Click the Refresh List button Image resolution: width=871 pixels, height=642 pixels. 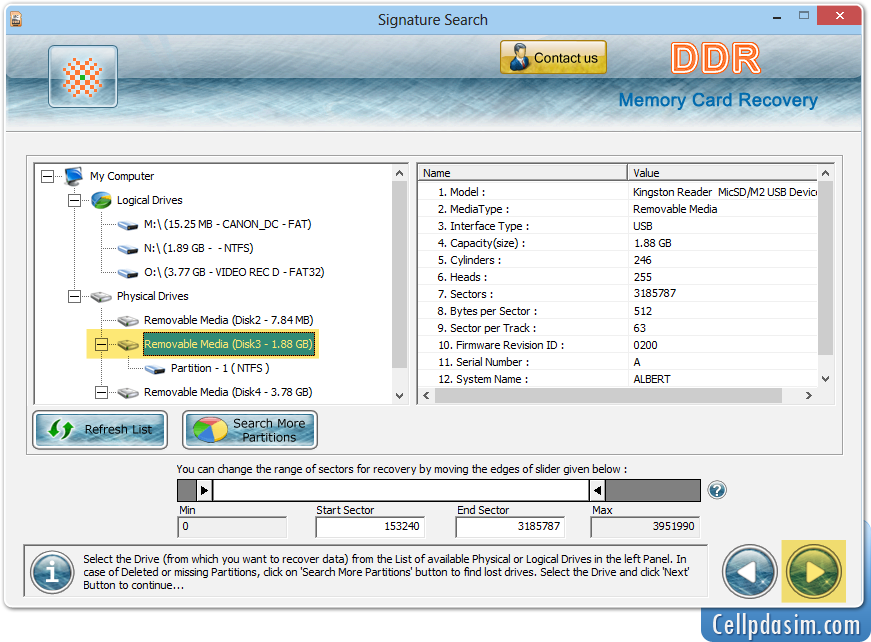coord(101,429)
